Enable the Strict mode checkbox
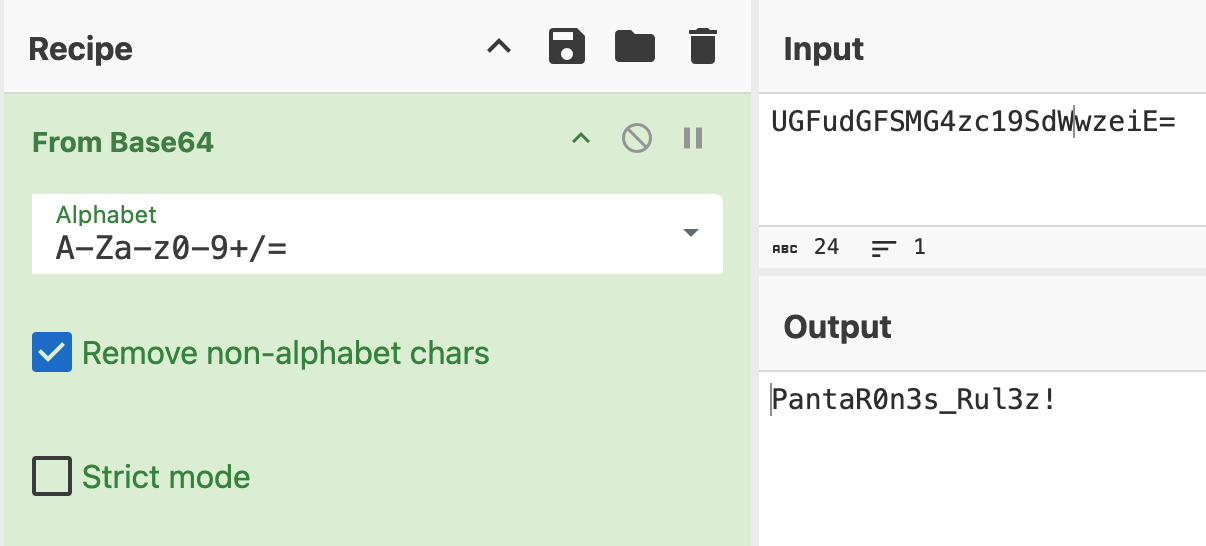 [x=52, y=476]
